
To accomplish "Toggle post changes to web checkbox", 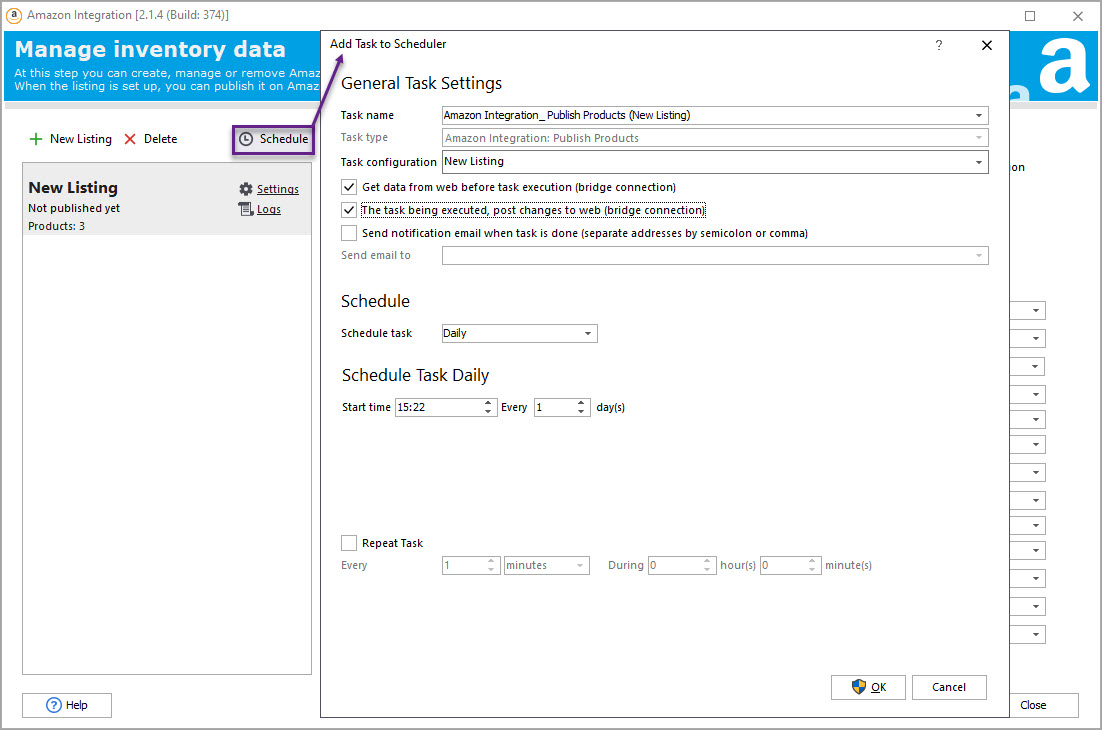I will pyautogui.click(x=349, y=210).
